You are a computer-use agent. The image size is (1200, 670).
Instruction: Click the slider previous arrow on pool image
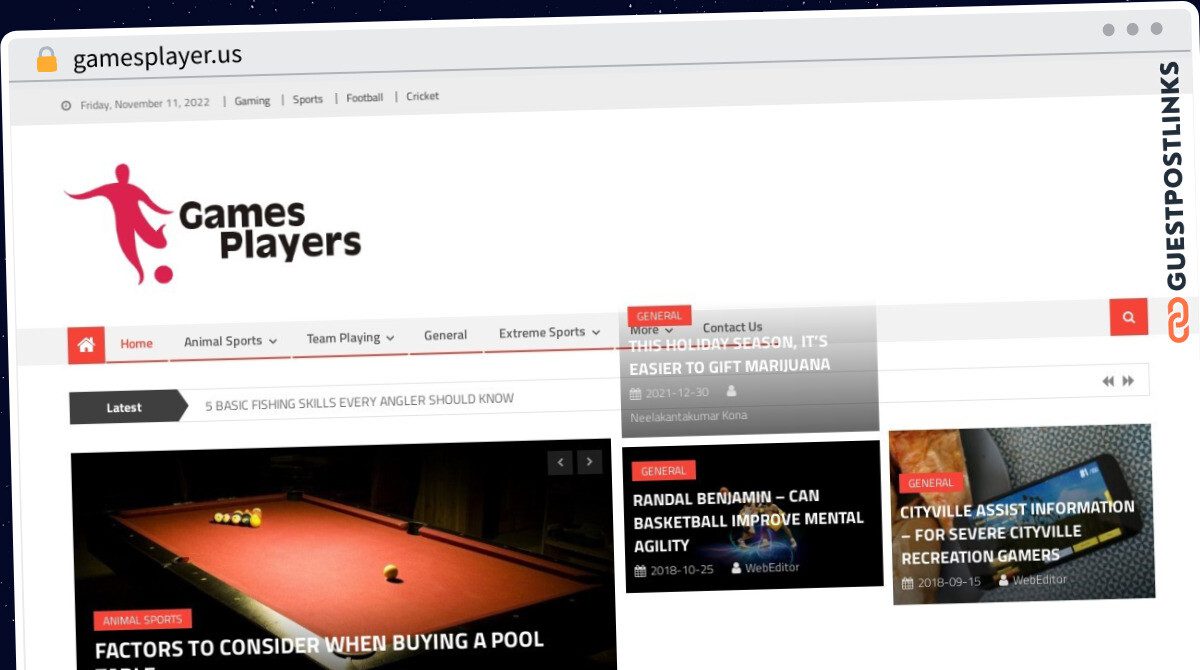(x=560, y=462)
